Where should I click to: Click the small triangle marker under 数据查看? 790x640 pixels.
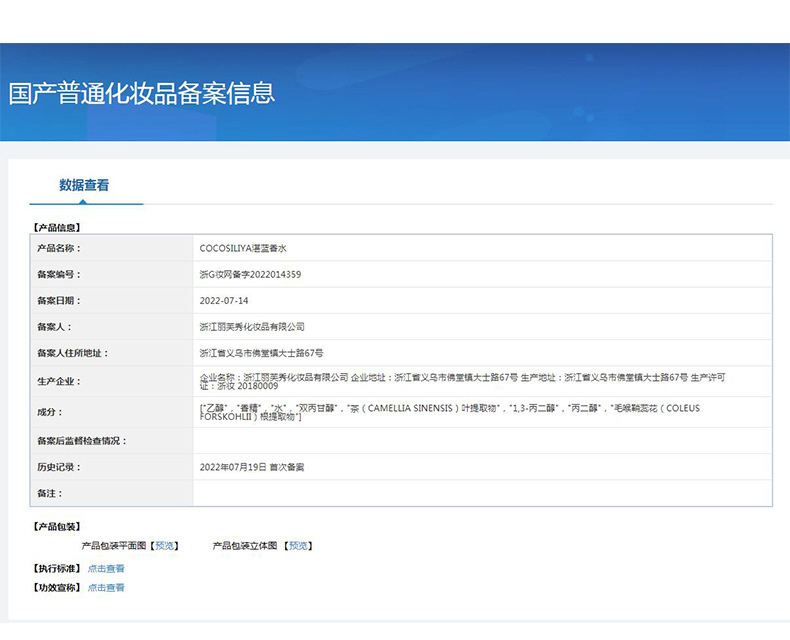click(83, 202)
